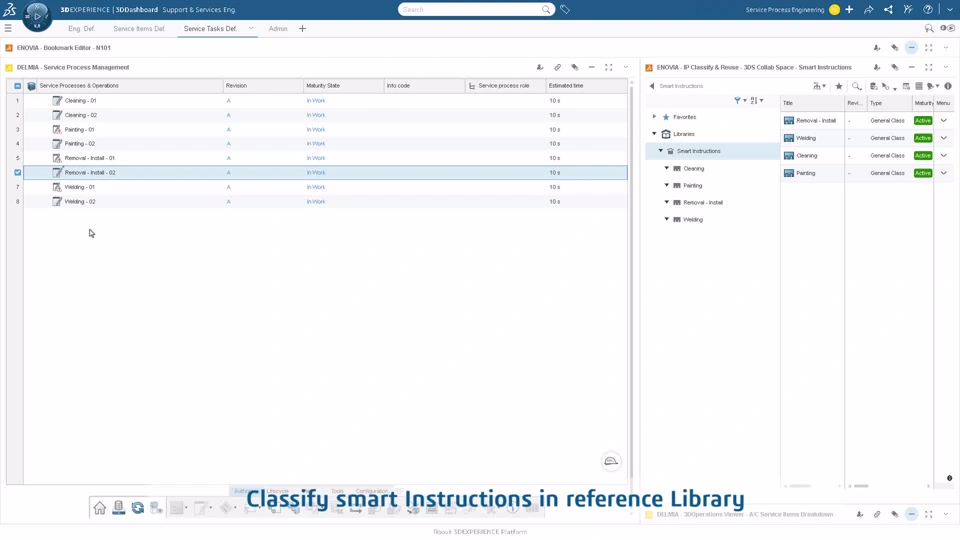Switch to the Eng. Def. tab
Viewport: 960px width, 540px height.
(x=81, y=29)
